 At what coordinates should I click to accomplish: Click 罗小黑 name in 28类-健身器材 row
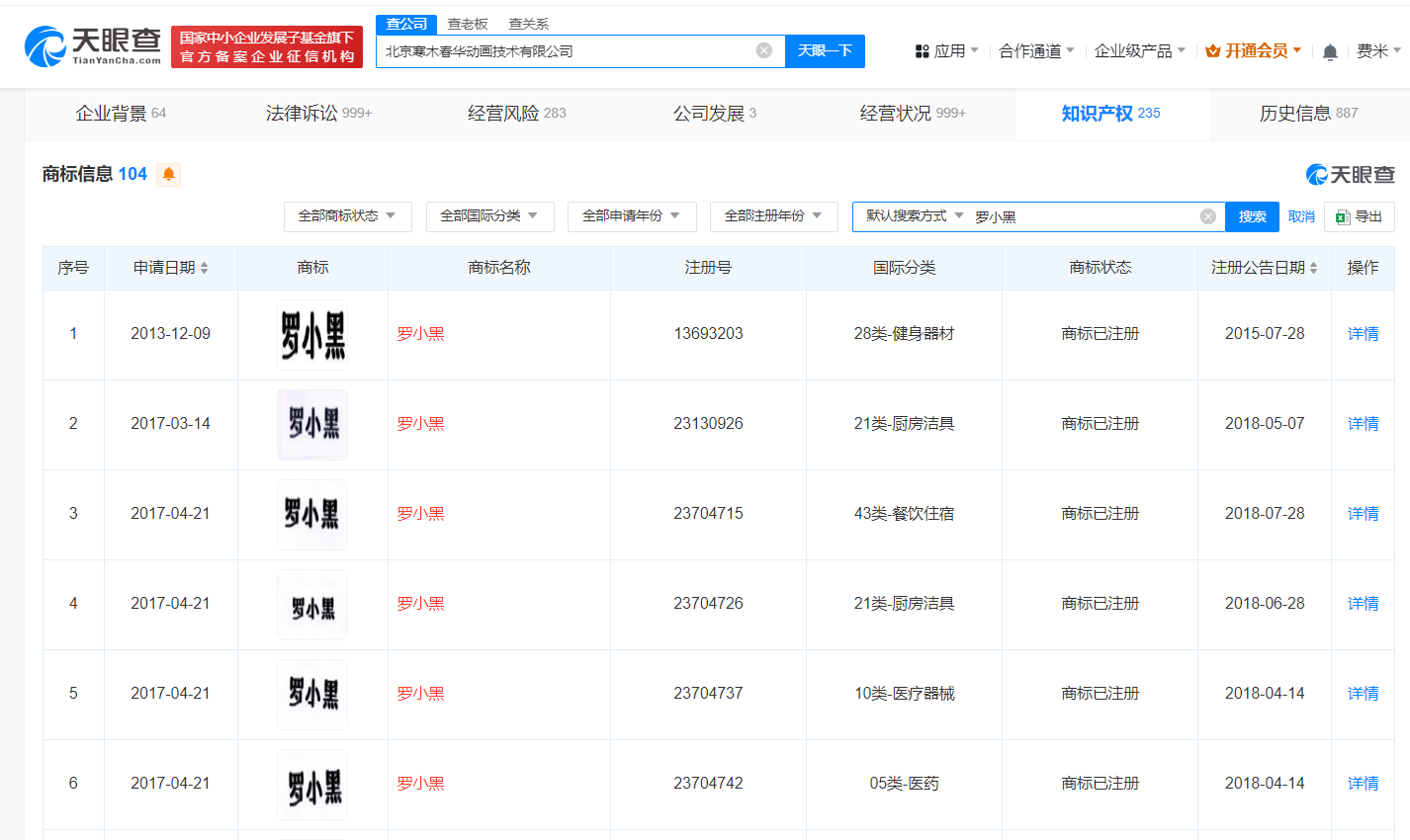pyautogui.click(x=420, y=334)
